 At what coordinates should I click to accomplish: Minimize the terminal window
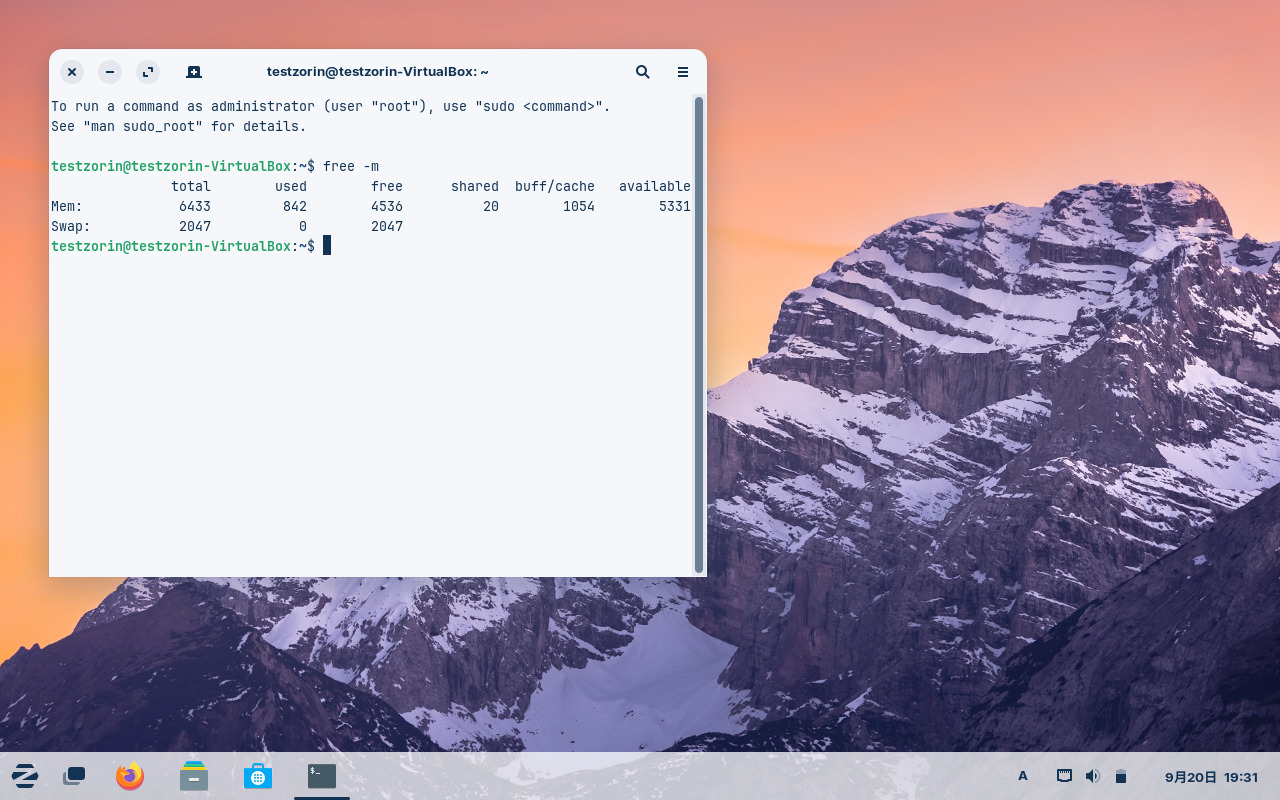click(x=110, y=72)
